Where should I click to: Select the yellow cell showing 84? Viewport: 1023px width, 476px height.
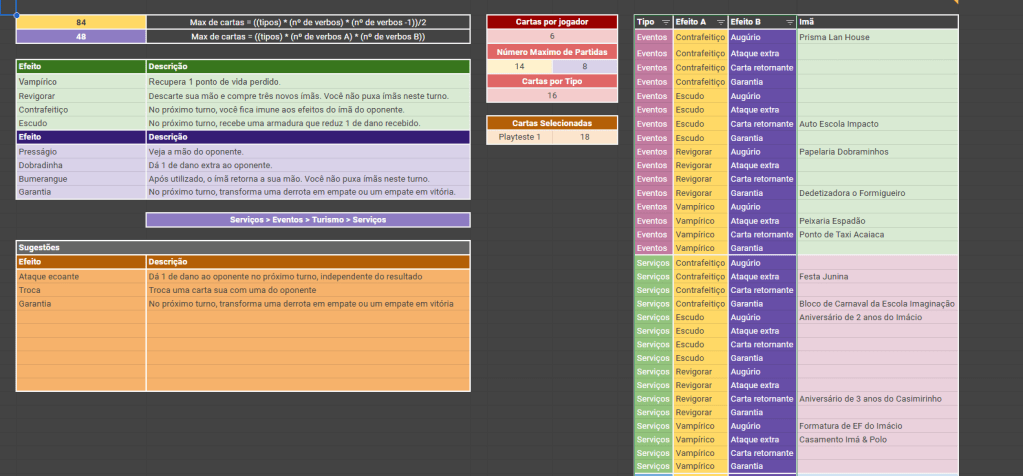click(80, 22)
